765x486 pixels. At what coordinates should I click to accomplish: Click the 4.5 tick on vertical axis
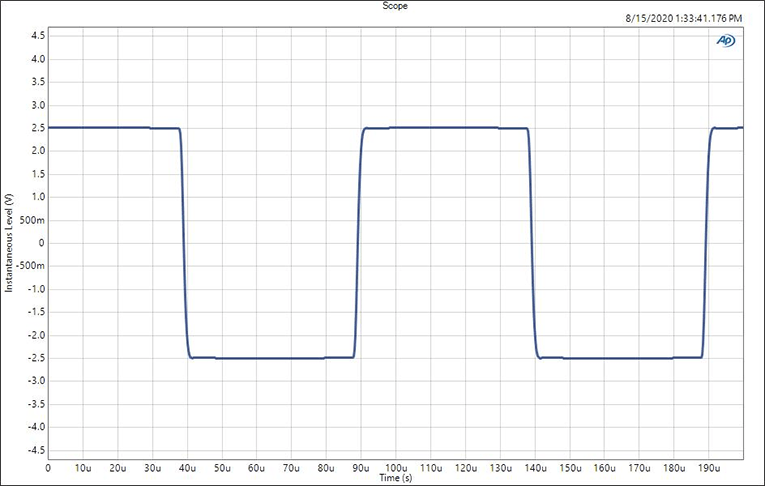(36, 36)
